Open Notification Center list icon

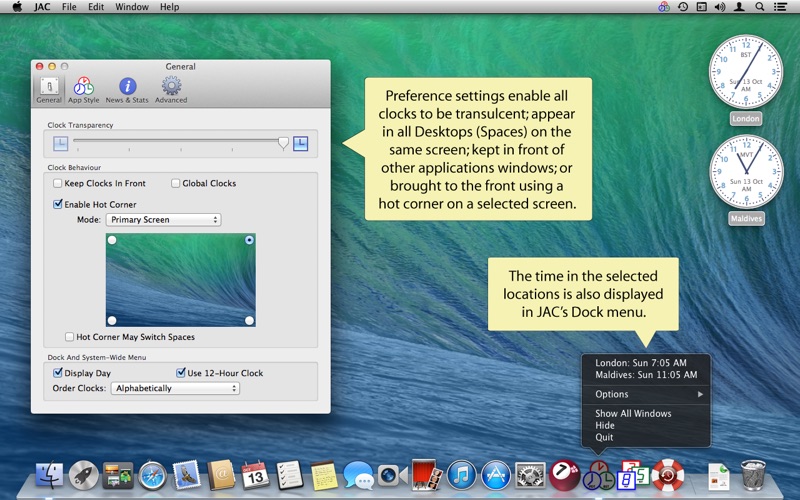point(780,7)
